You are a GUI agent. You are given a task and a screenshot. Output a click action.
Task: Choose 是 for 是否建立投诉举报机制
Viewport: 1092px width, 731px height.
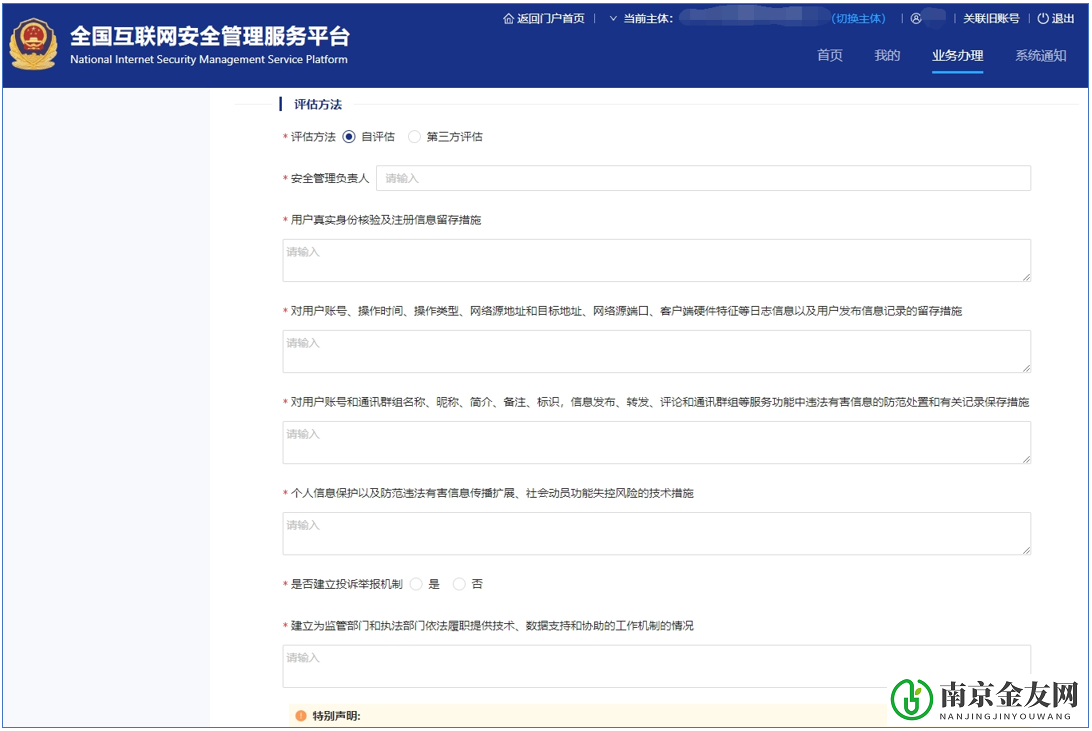click(415, 583)
